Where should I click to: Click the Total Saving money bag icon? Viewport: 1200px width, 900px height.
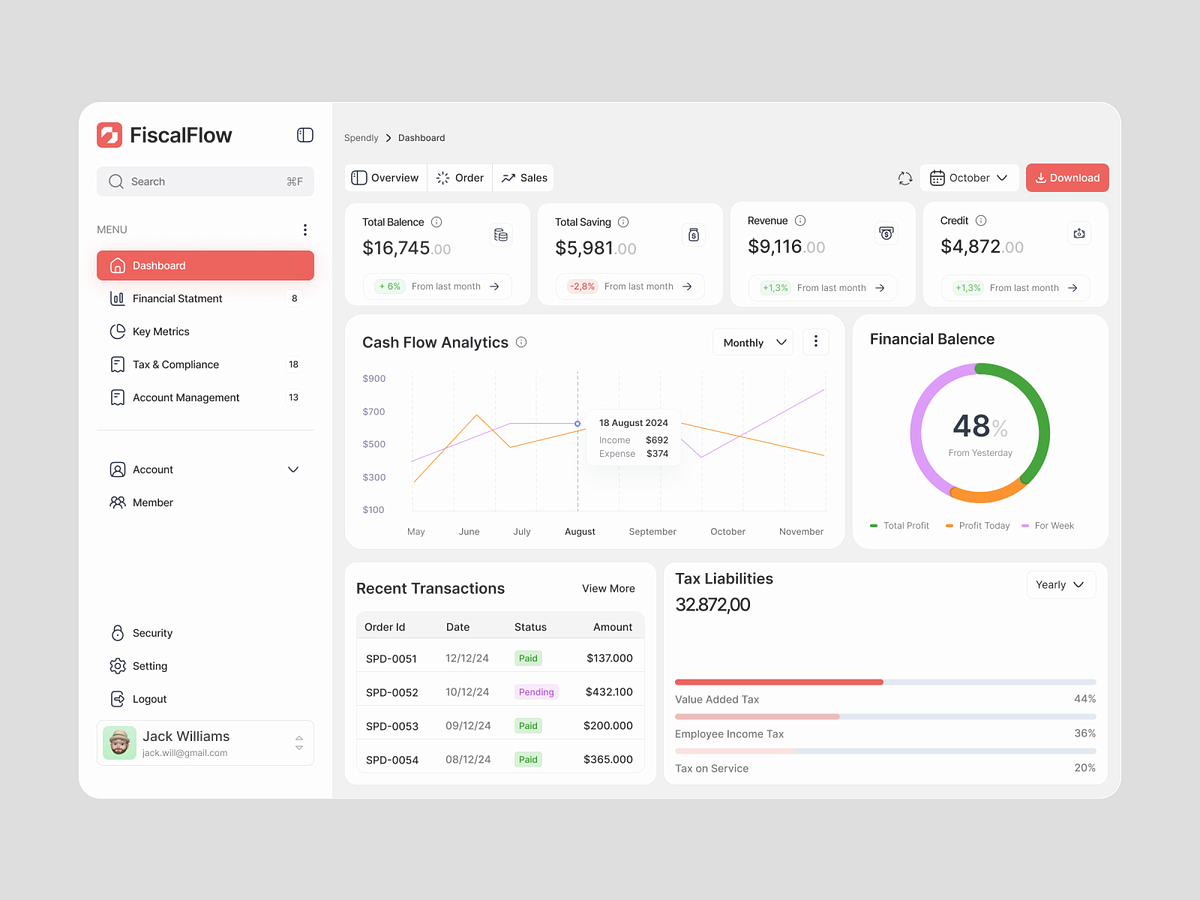pyautogui.click(x=694, y=235)
